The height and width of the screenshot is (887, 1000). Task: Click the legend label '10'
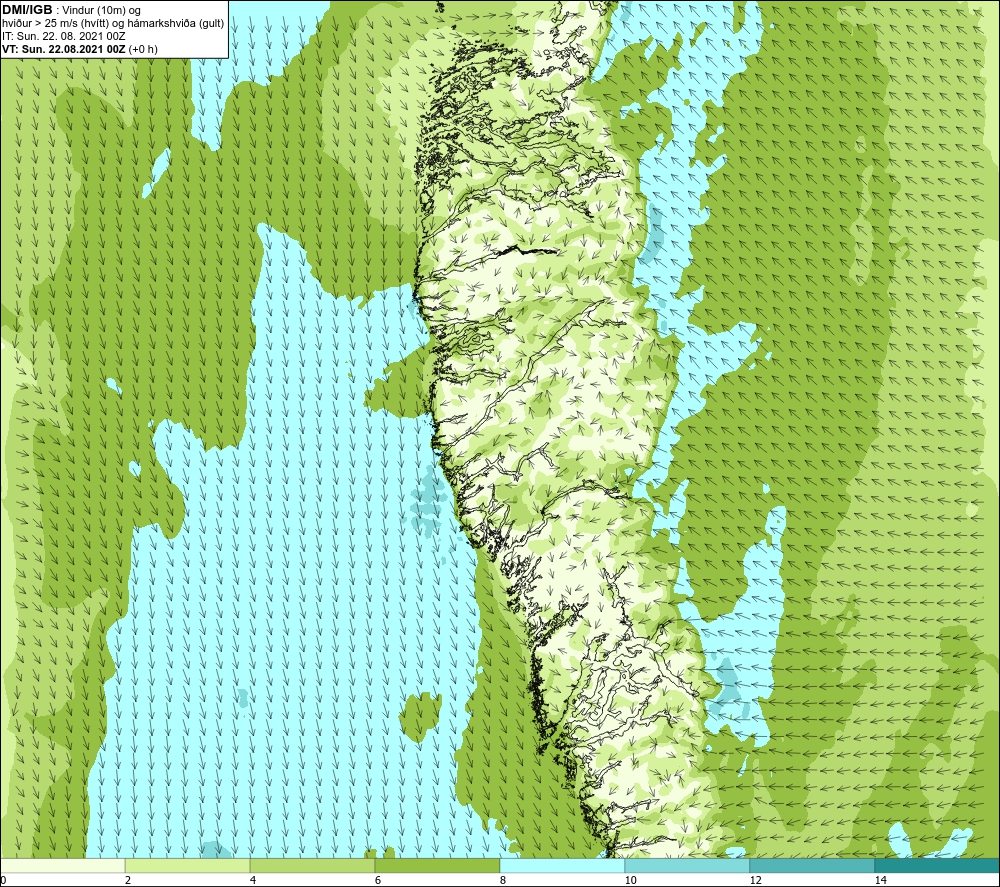coord(631,880)
